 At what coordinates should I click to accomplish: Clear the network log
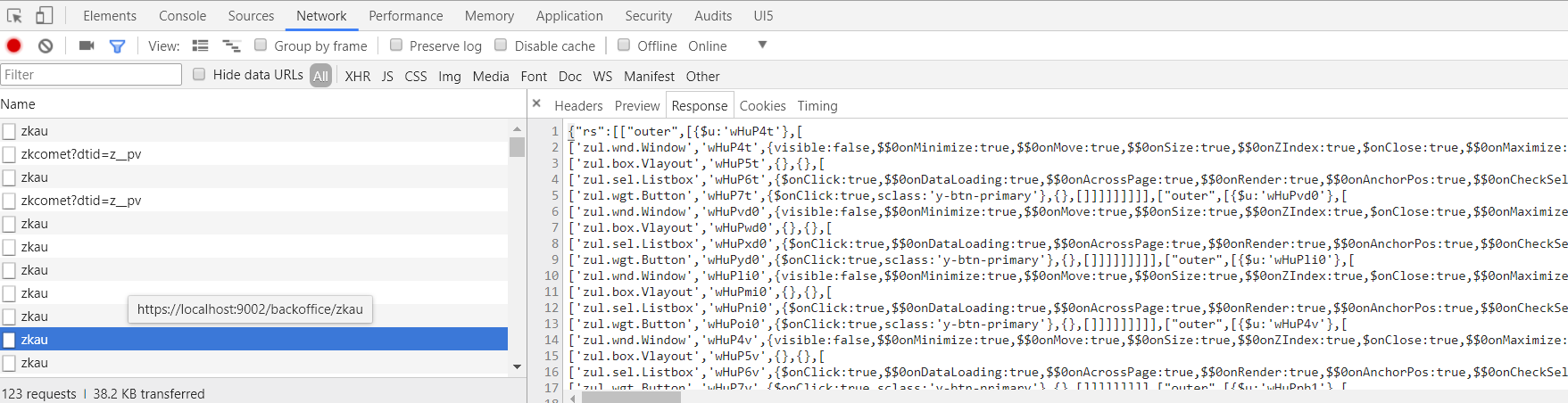click(x=46, y=45)
